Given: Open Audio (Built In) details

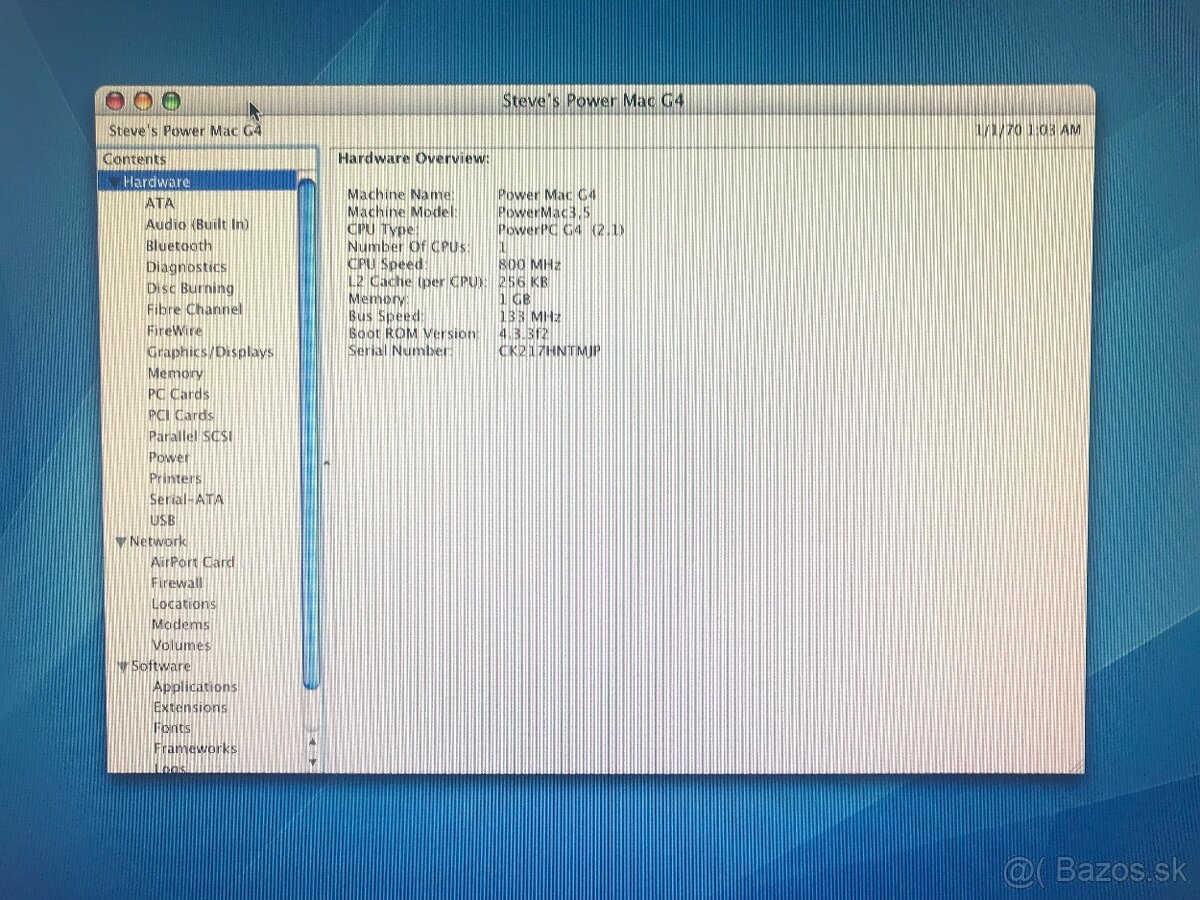Looking at the screenshot, I should (x=197, y=225).
